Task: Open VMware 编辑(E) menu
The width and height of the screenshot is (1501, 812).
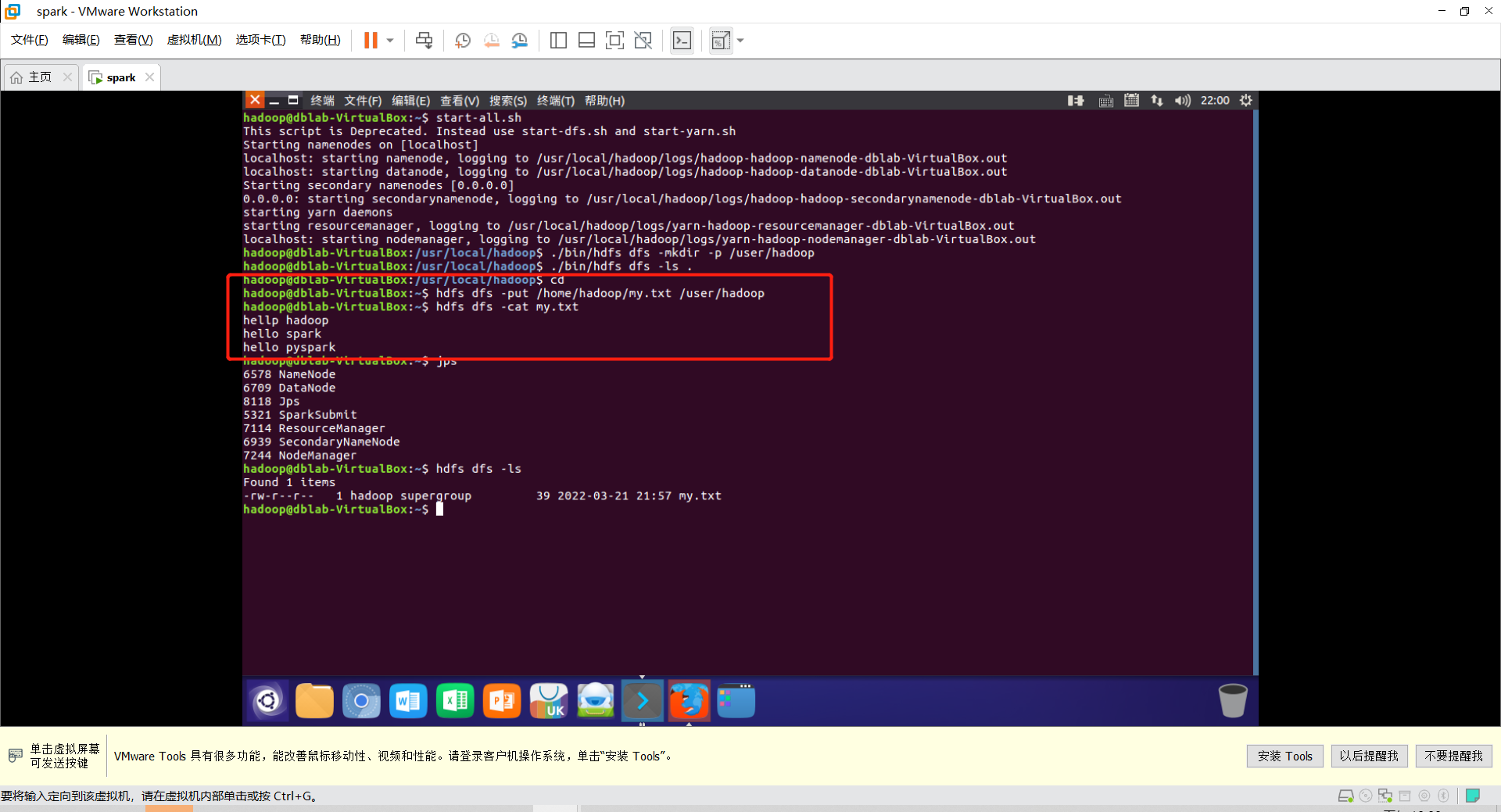Action: [x=81, y=40]
